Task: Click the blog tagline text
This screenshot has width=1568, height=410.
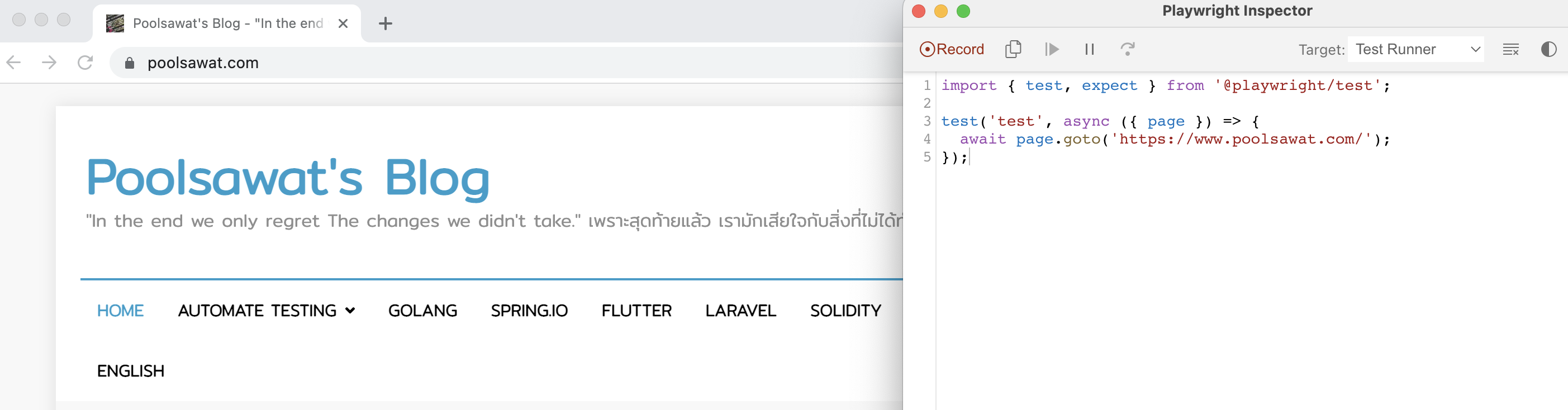Action: (x=493, y=220)
